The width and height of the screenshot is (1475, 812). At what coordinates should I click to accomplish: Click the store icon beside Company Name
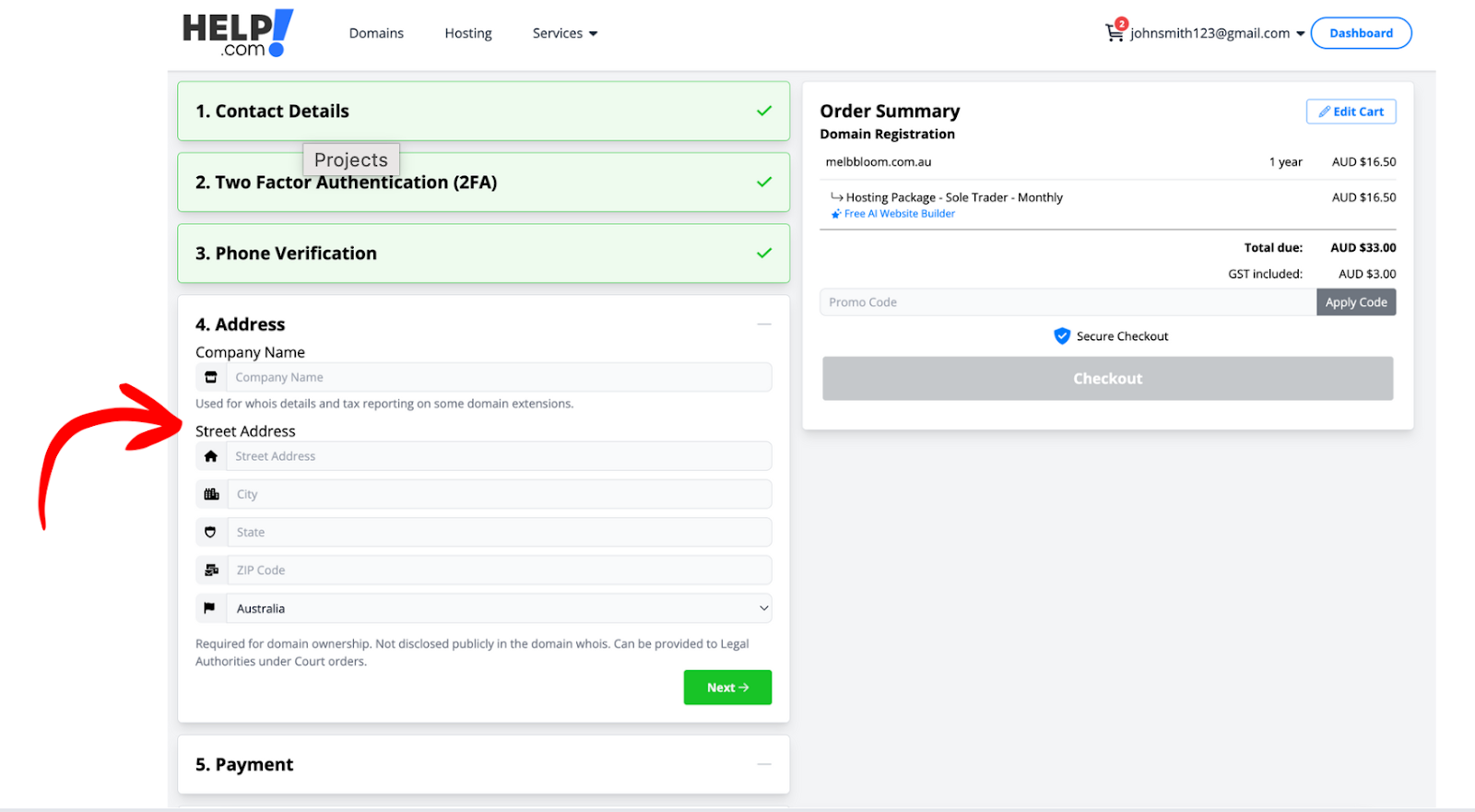tap(211, 377)
